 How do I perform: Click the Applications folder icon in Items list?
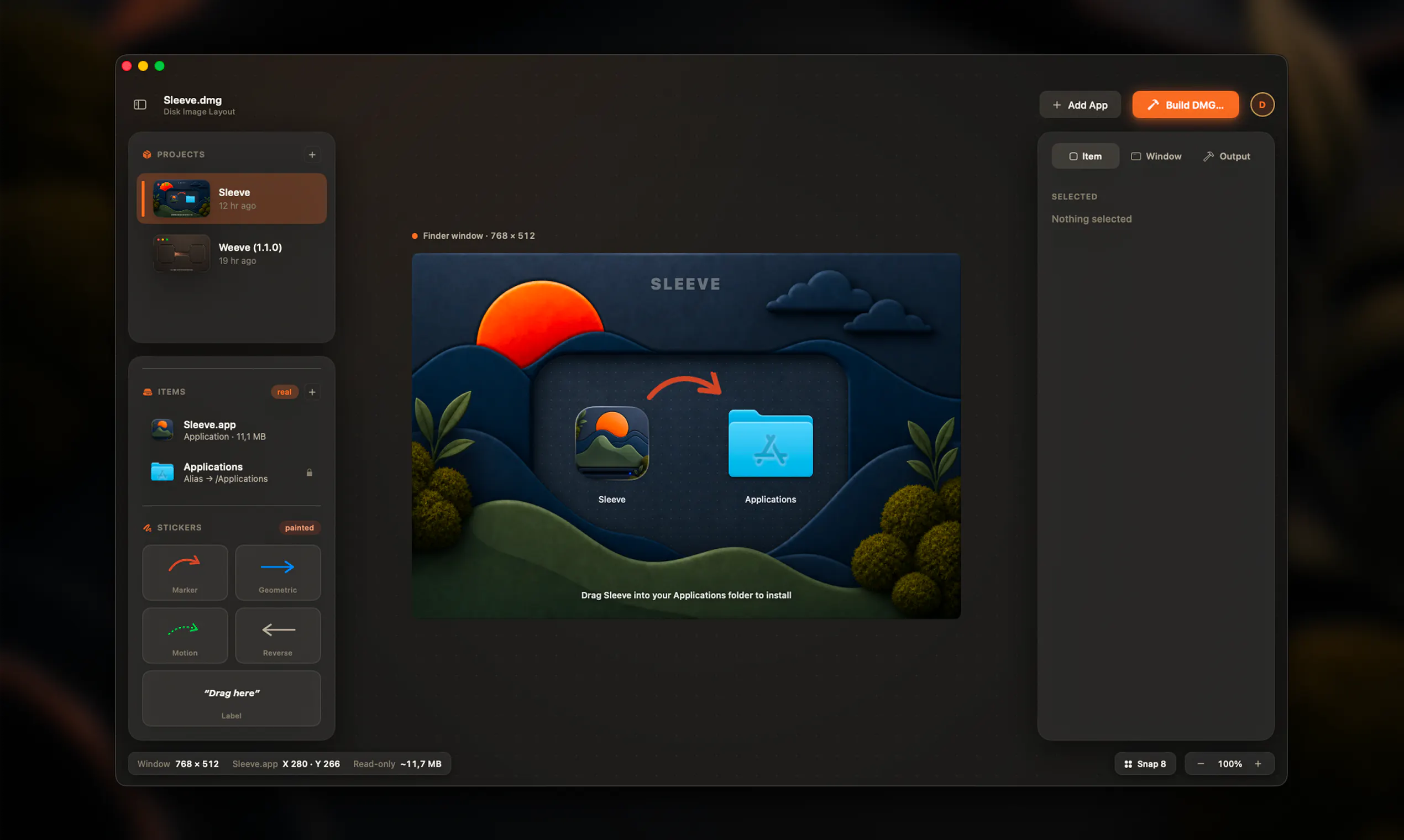[163, 472]
